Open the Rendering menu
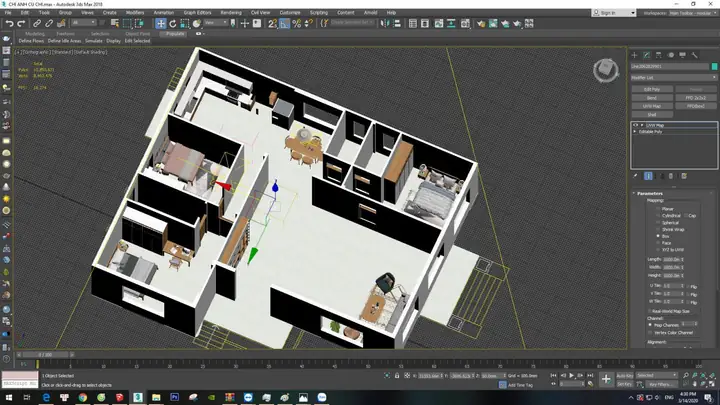The height and width of the screenshot is (405, 720). coord(231,13)
